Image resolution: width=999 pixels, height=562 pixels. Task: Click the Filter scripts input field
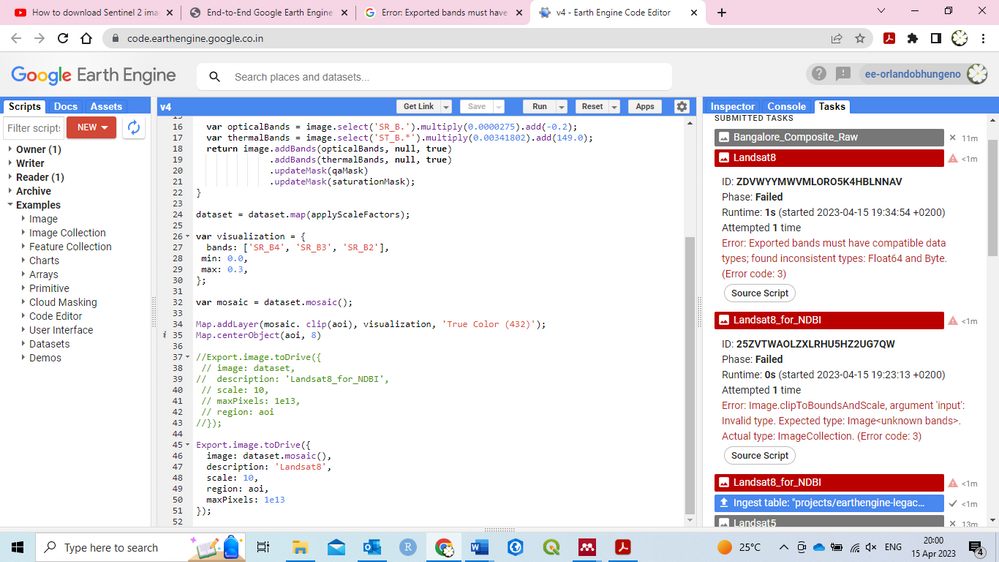[34, 128]
